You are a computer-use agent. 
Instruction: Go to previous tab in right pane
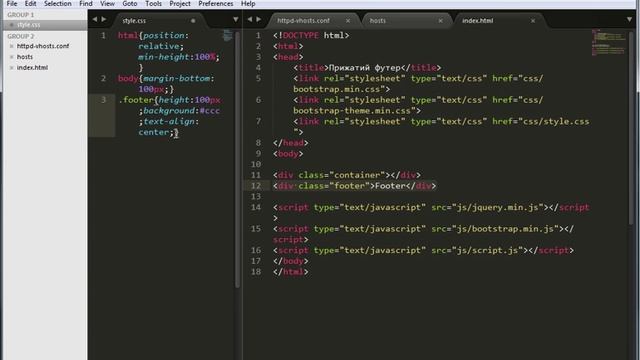click(250, 19)
